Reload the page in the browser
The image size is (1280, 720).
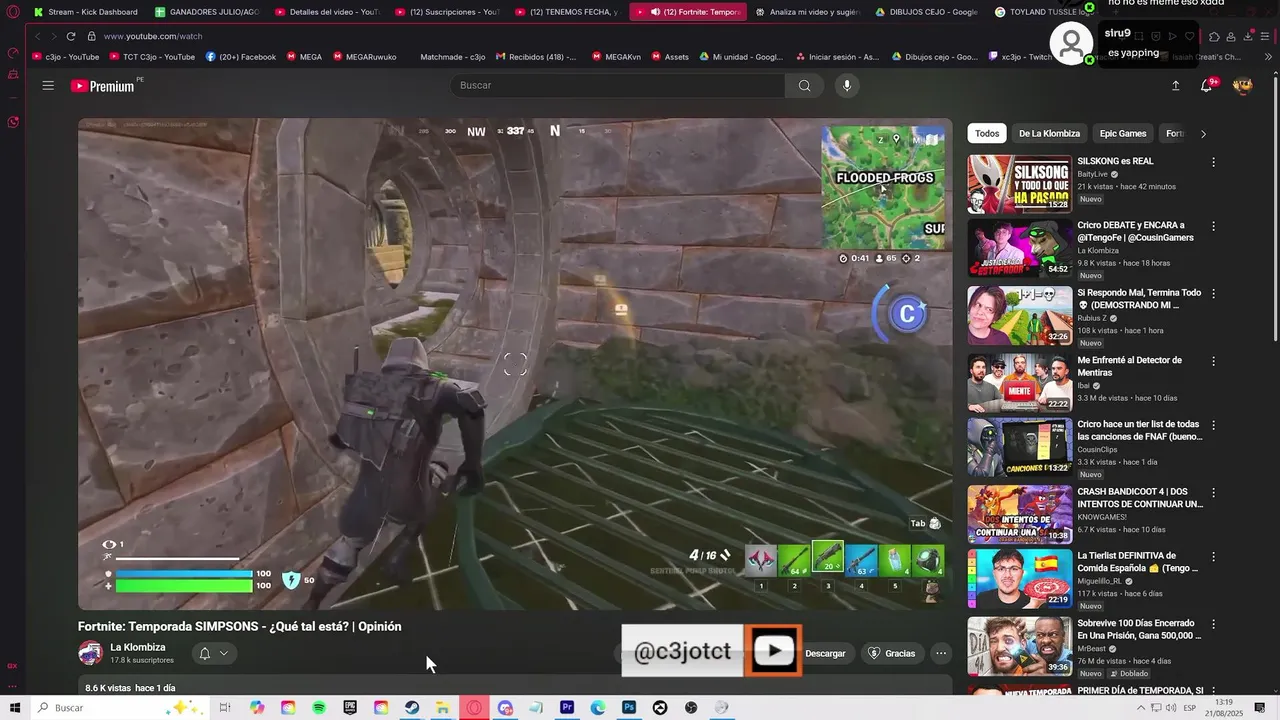(x=71, y=36)
